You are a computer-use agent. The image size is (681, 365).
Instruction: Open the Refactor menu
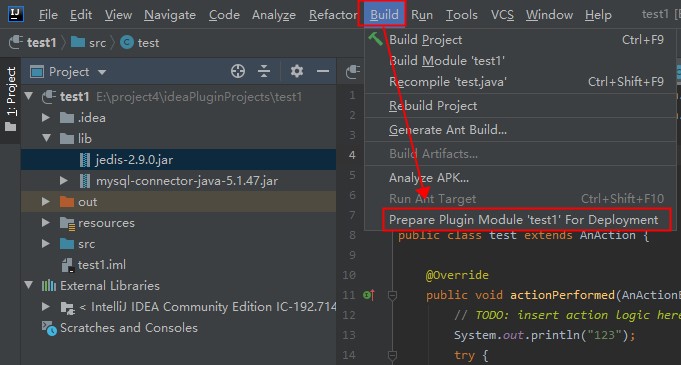click(x=333, y=15)
